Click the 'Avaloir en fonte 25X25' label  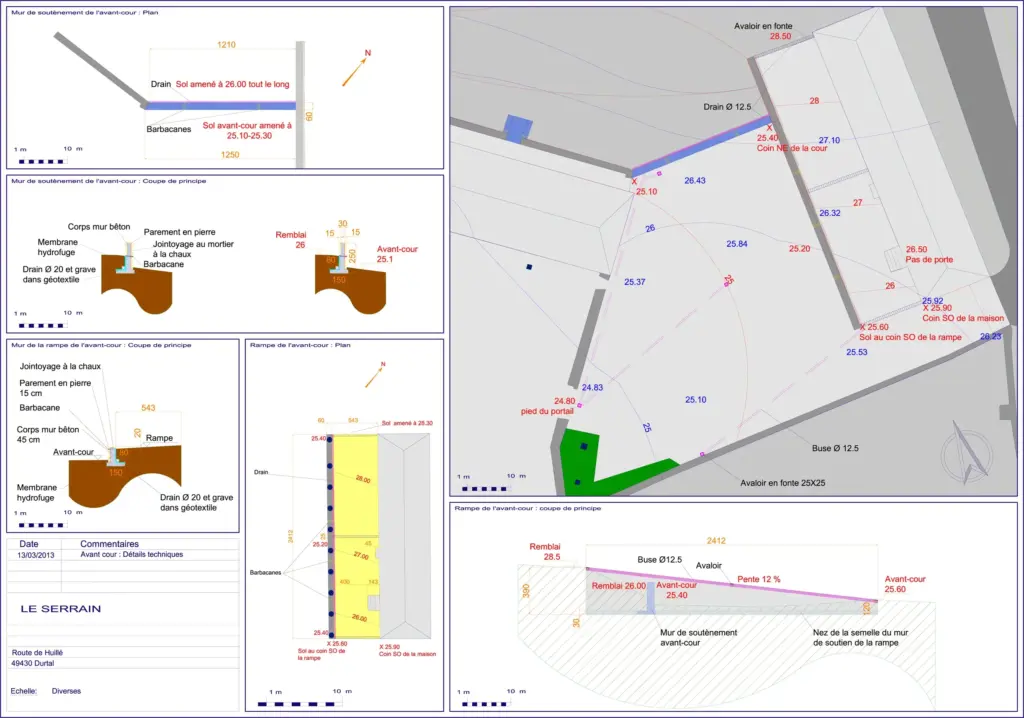tap(782, 483)
